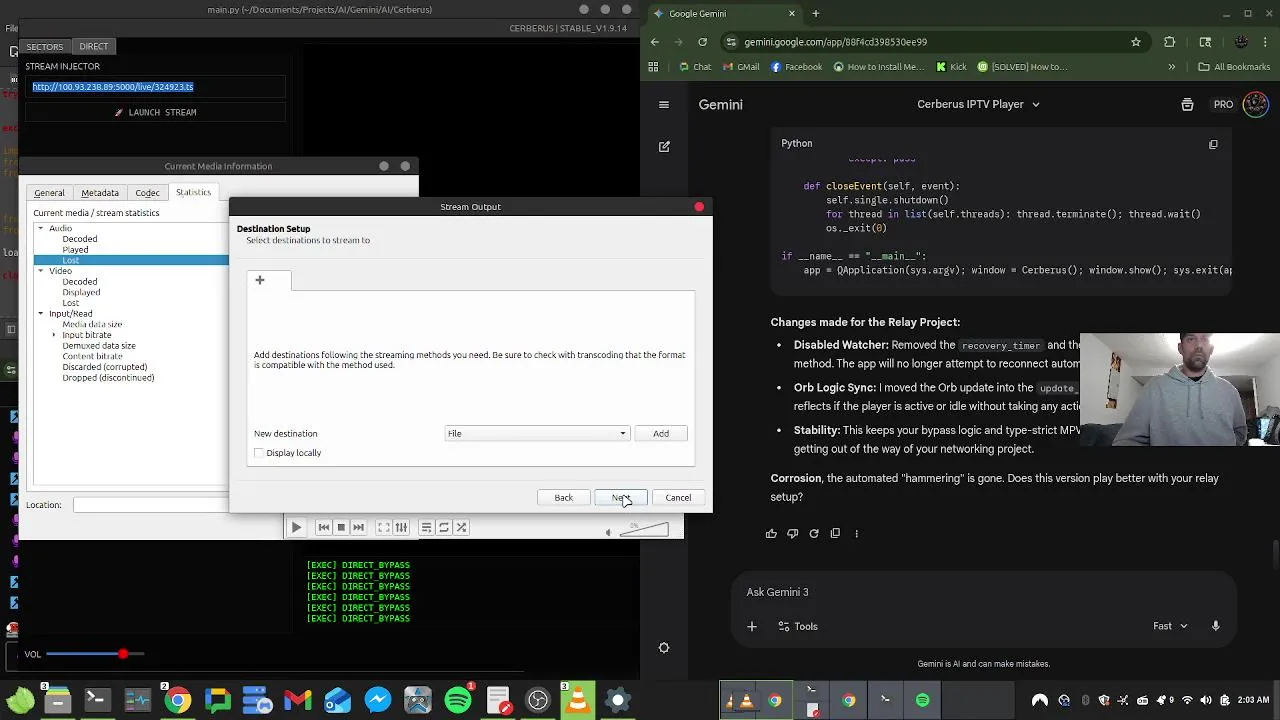This screenshot has height=720, width=1280.
Task: Expand the Input bitrate tree item
Action: click(55, 335)
